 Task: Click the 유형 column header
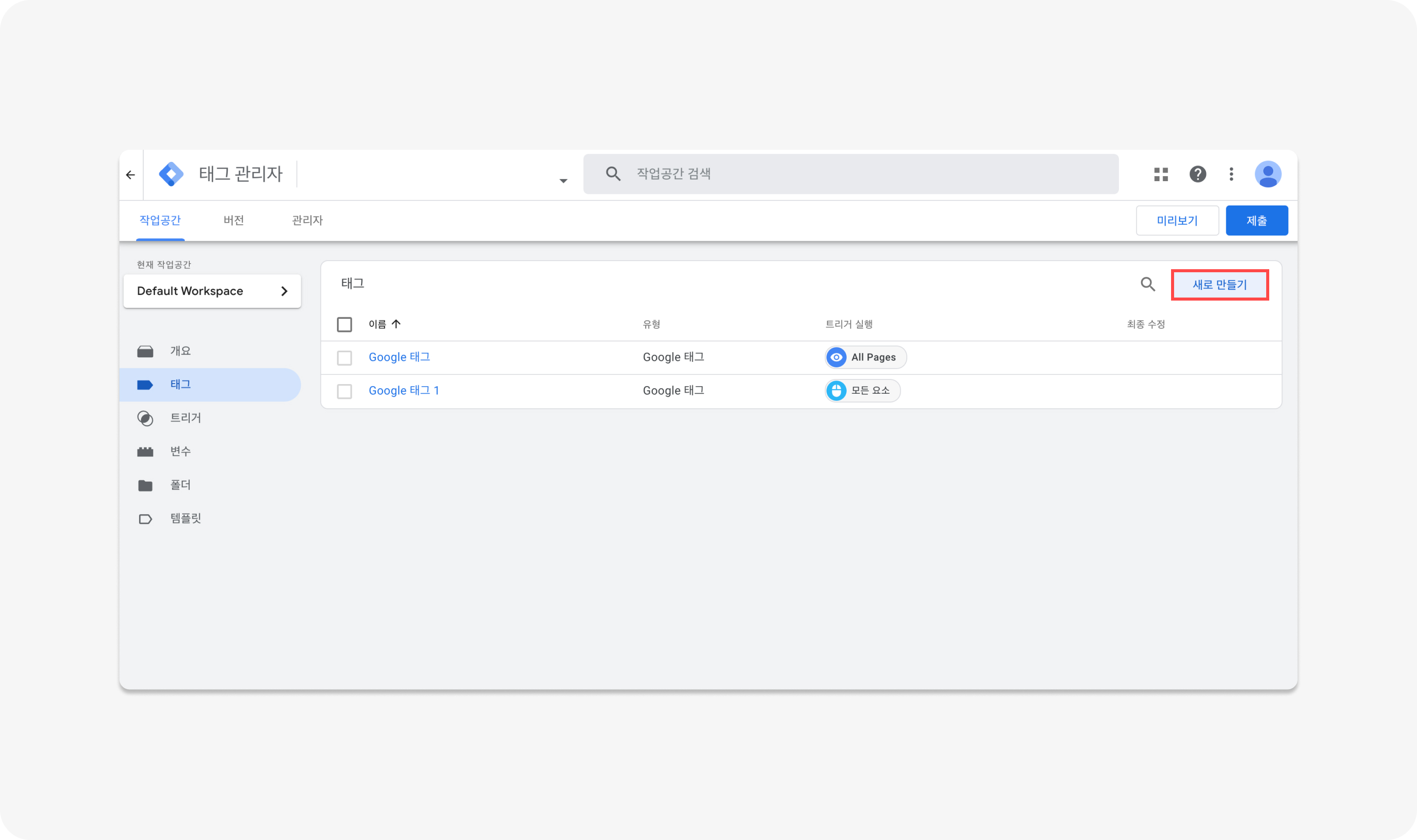(x=651, y=324)
